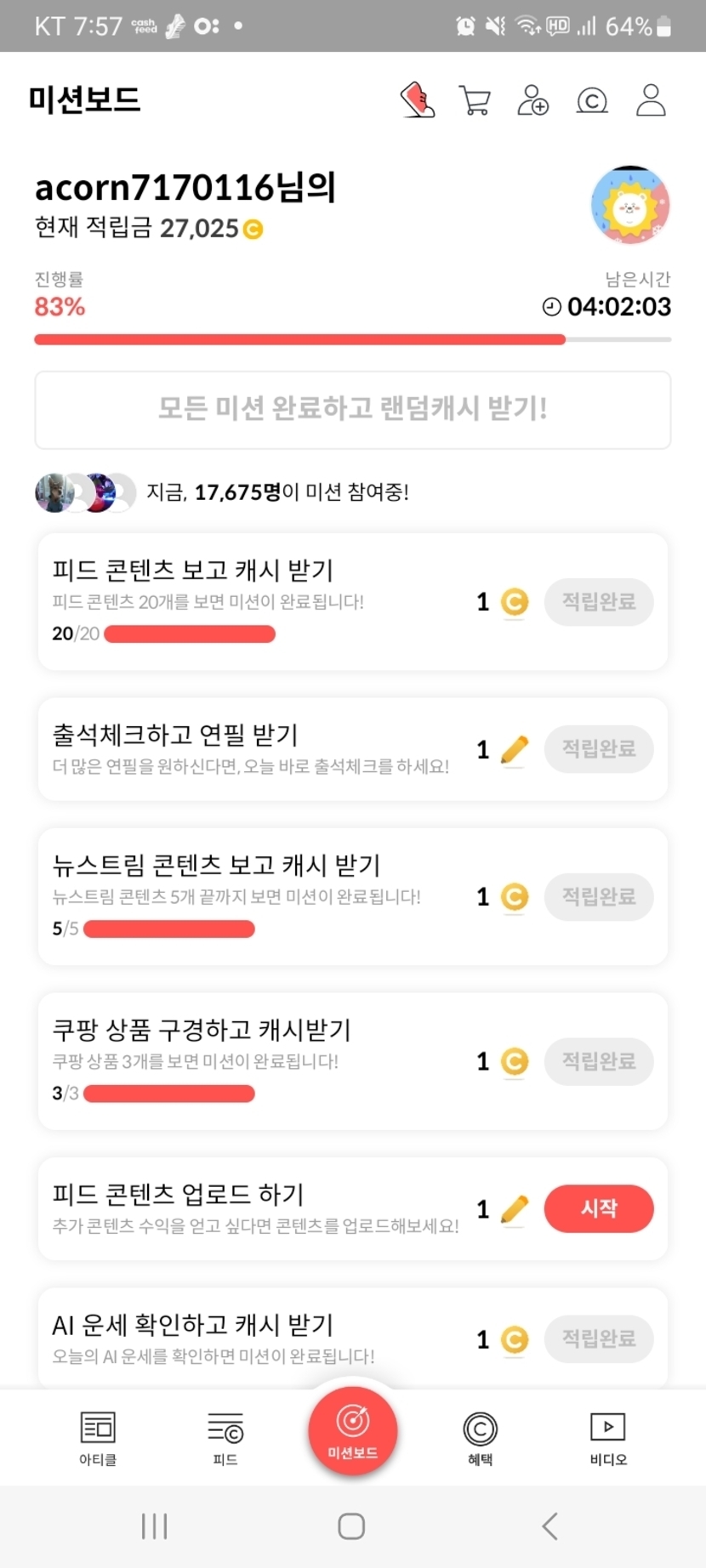This screenshot has height=1568, width=706.
Task: Tap the invite friend icon
Action: (x=533, y=100)
